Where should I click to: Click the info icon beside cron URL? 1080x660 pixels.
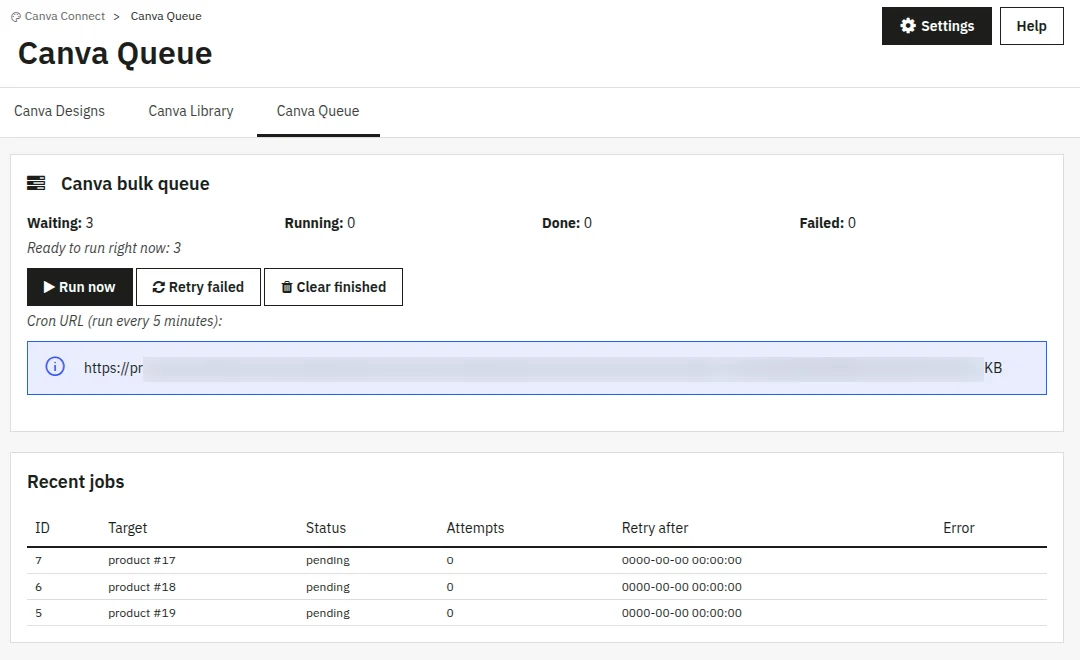click(55, 367)
